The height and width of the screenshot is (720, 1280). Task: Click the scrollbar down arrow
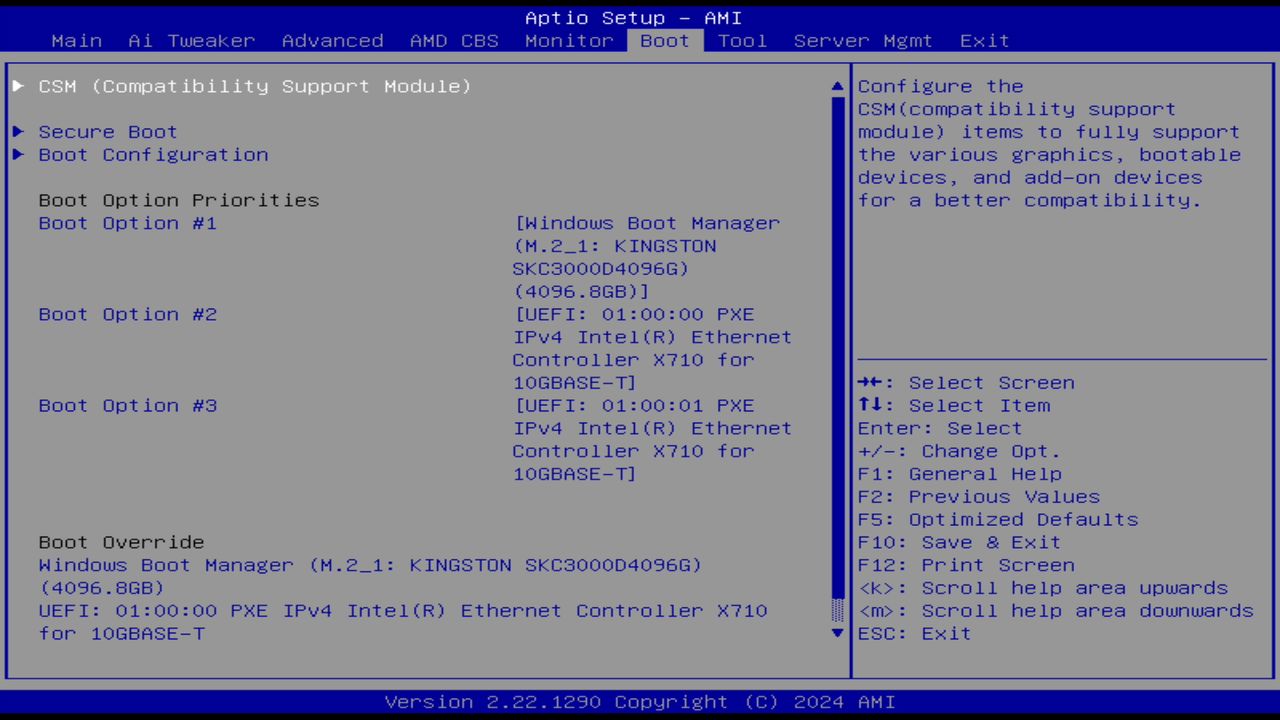tap(838, 632)
